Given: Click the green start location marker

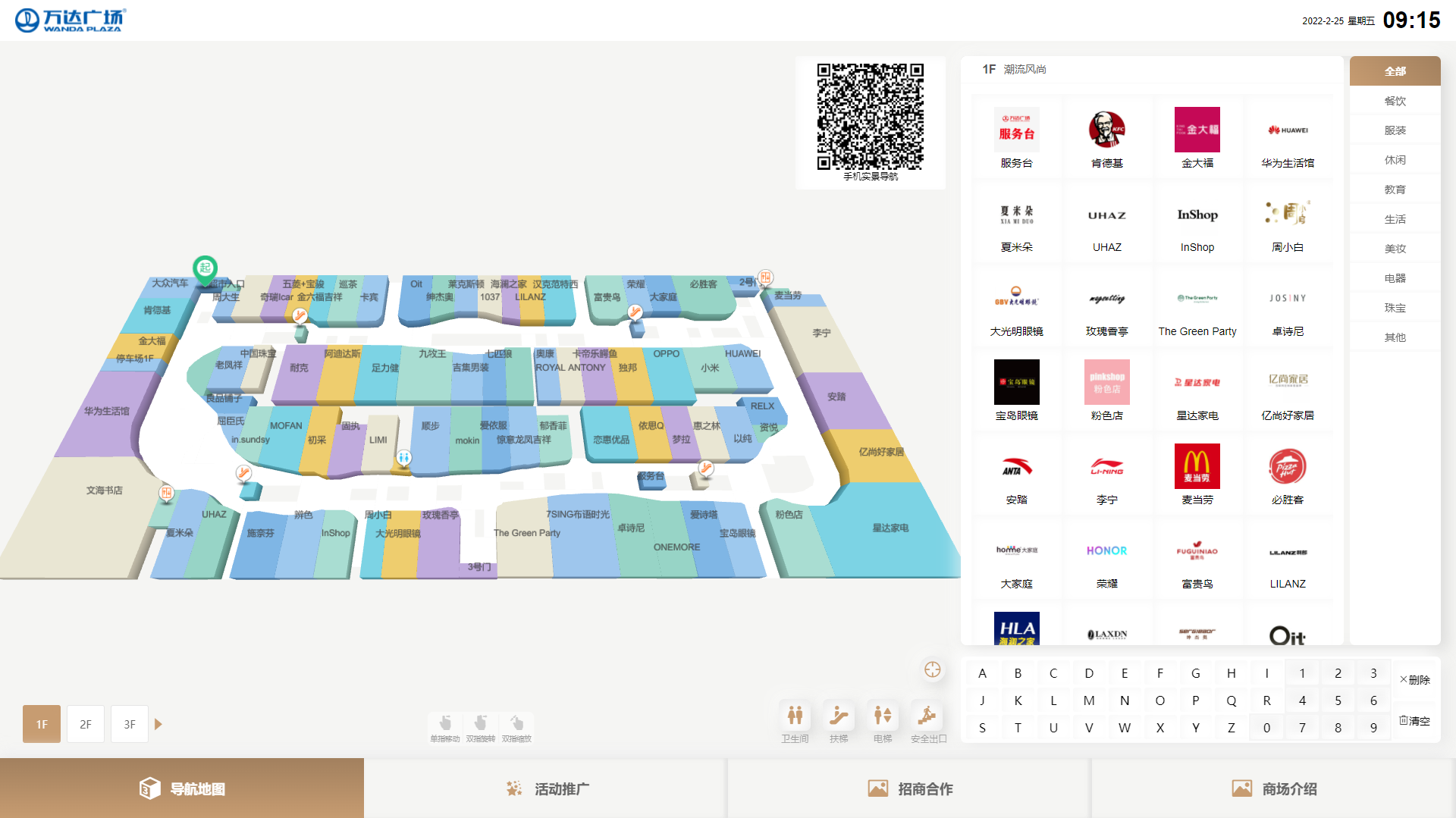Looking at the screenshot, I should (205, 268).
